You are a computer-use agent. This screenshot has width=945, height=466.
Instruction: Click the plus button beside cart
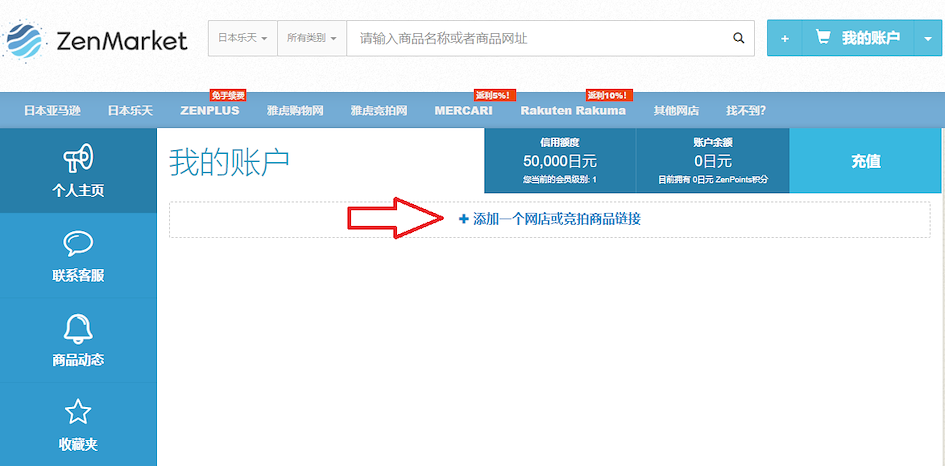tap(785, 38)
